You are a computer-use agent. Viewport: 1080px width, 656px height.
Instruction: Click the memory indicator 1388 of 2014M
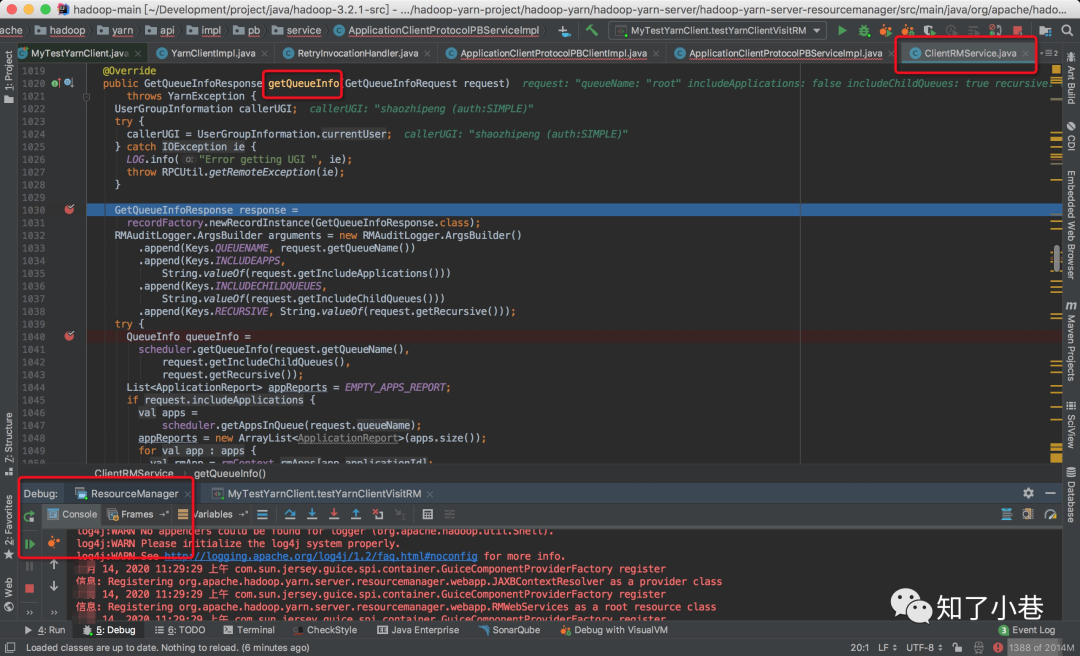point(1041,648)
